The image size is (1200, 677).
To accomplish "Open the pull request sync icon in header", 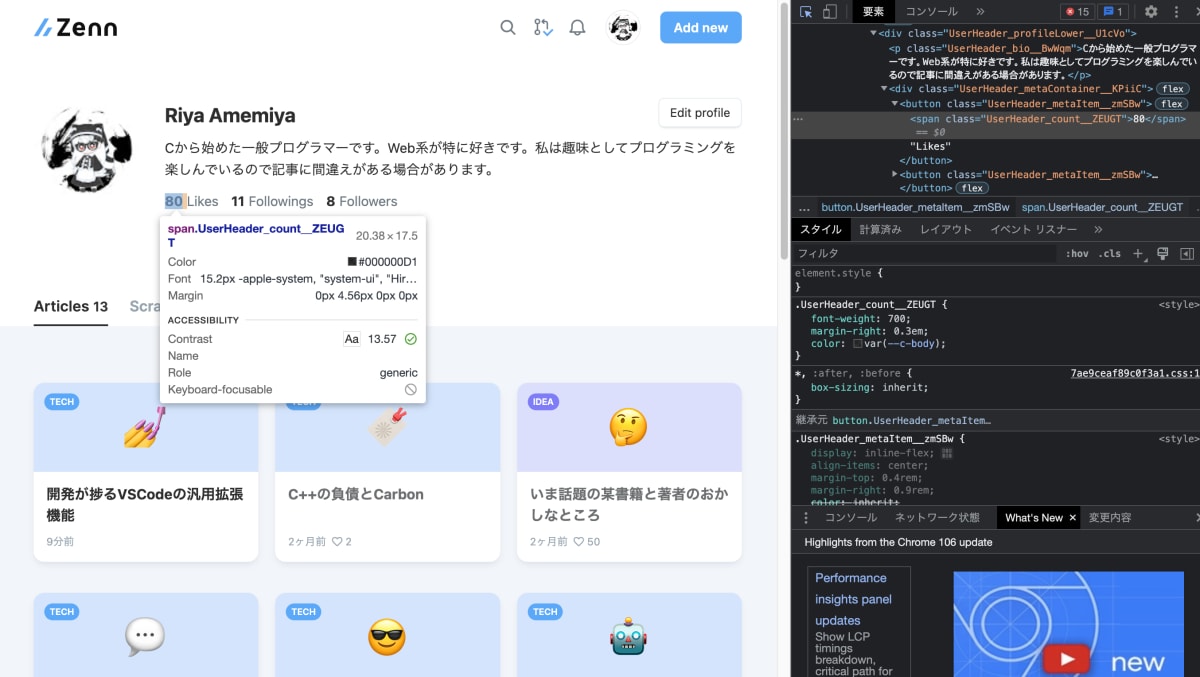I will click(543, 27).
